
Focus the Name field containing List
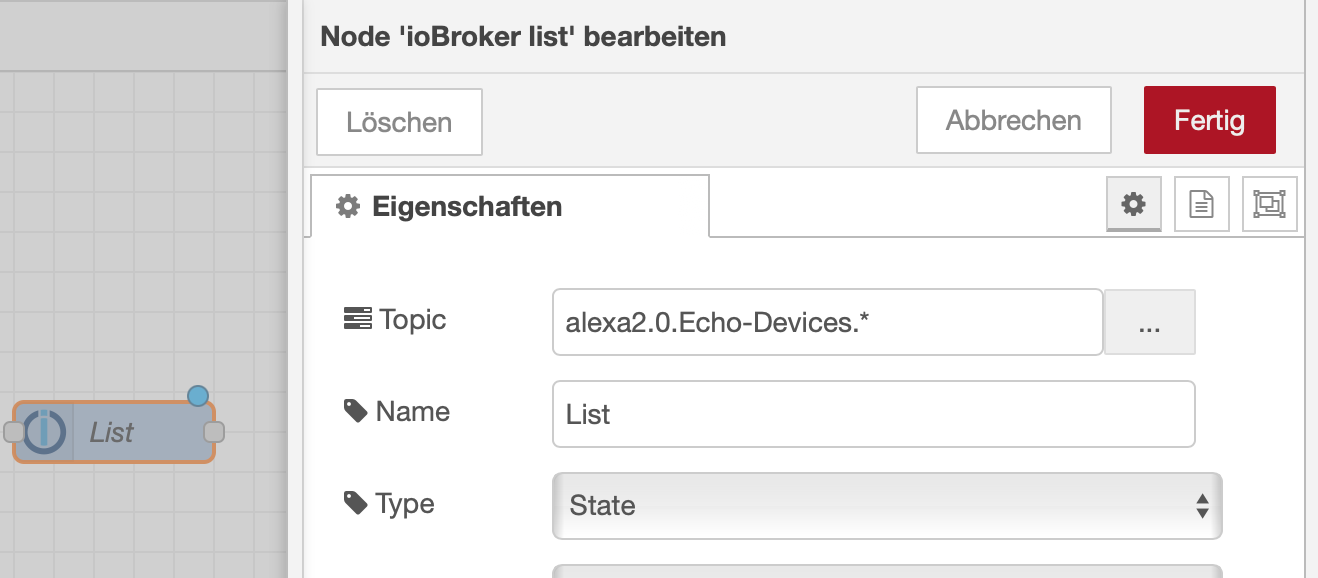pyautogui.click(x=873, y=413)
